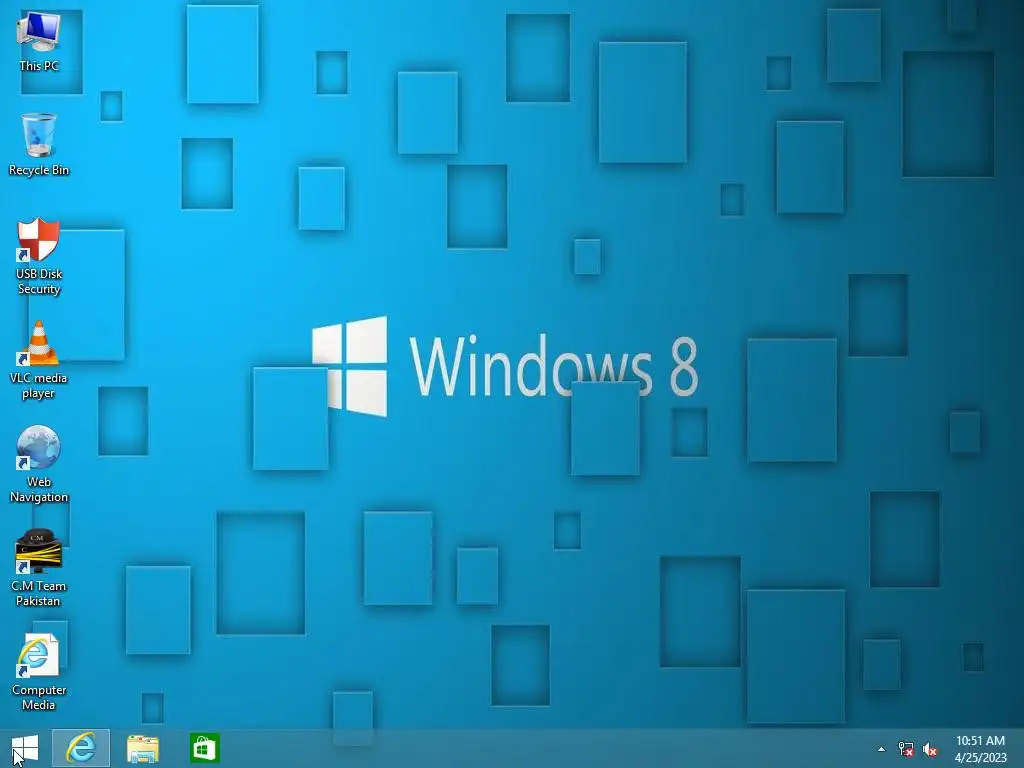The width and height of the screenshot is (1024, 768).
Task: Open the Windows Start button
Action: (x=25, y=748)
